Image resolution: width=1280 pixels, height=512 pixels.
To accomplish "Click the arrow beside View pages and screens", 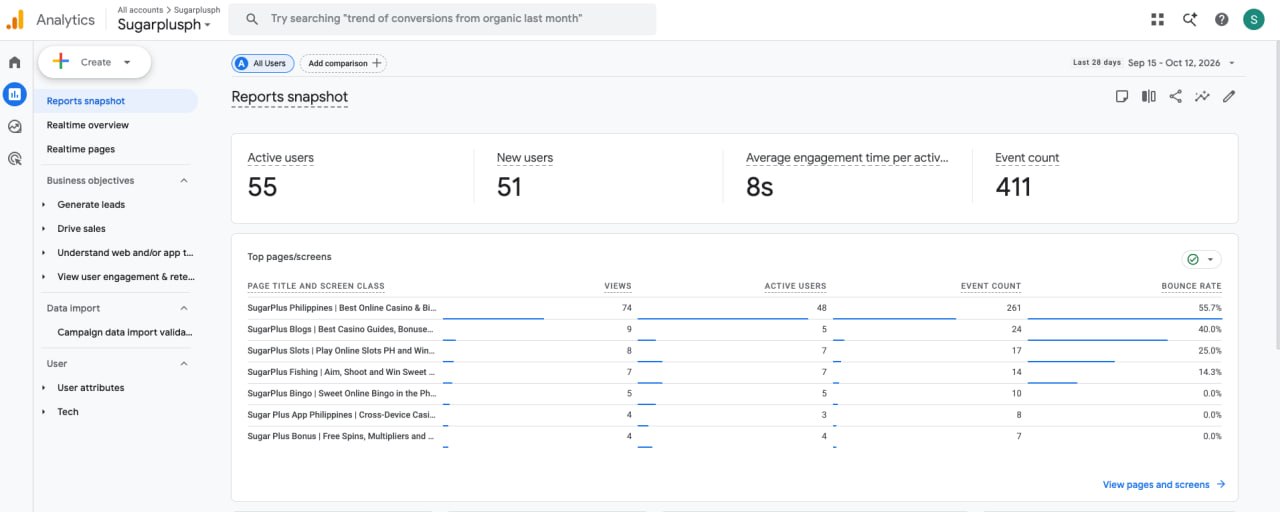I will pyautogui.click(x=1220, y=485).
